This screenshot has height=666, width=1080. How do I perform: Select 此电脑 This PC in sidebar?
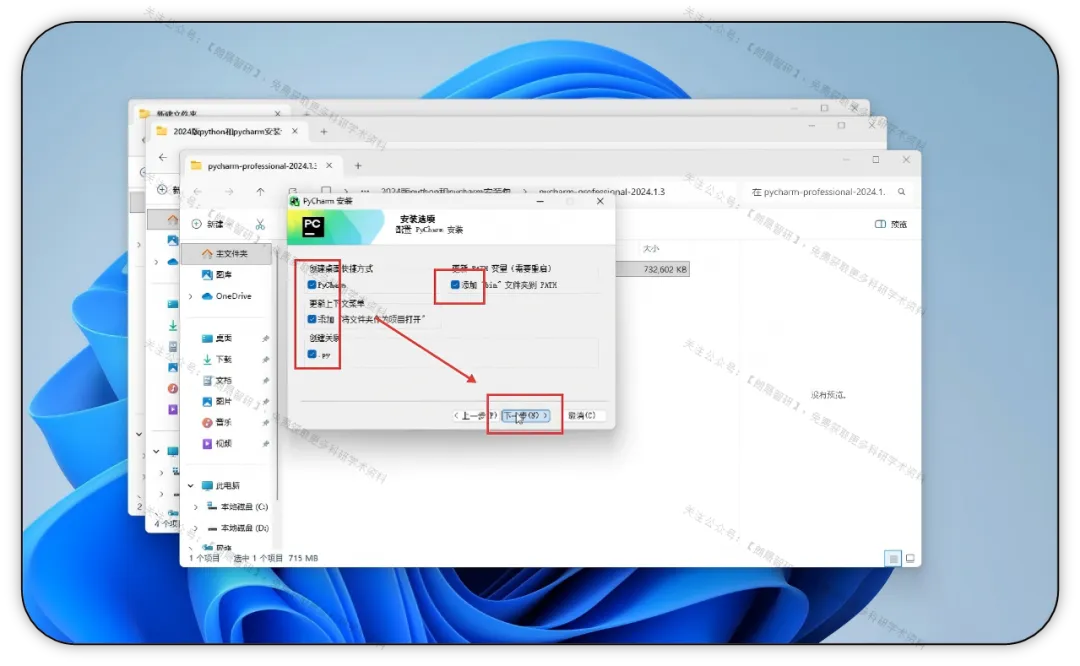[x=220, y=486]
